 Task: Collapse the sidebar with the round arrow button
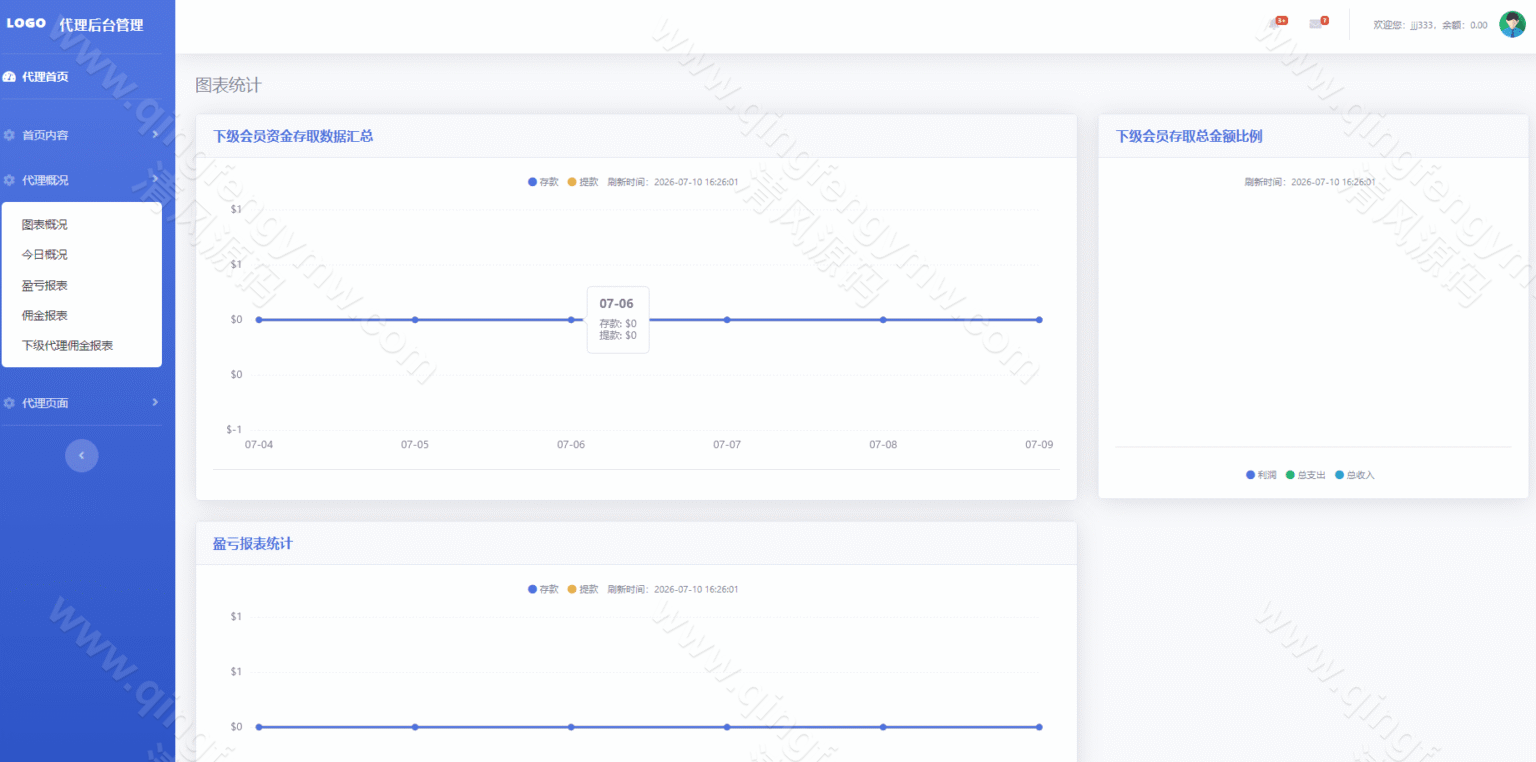coord(82,455)
